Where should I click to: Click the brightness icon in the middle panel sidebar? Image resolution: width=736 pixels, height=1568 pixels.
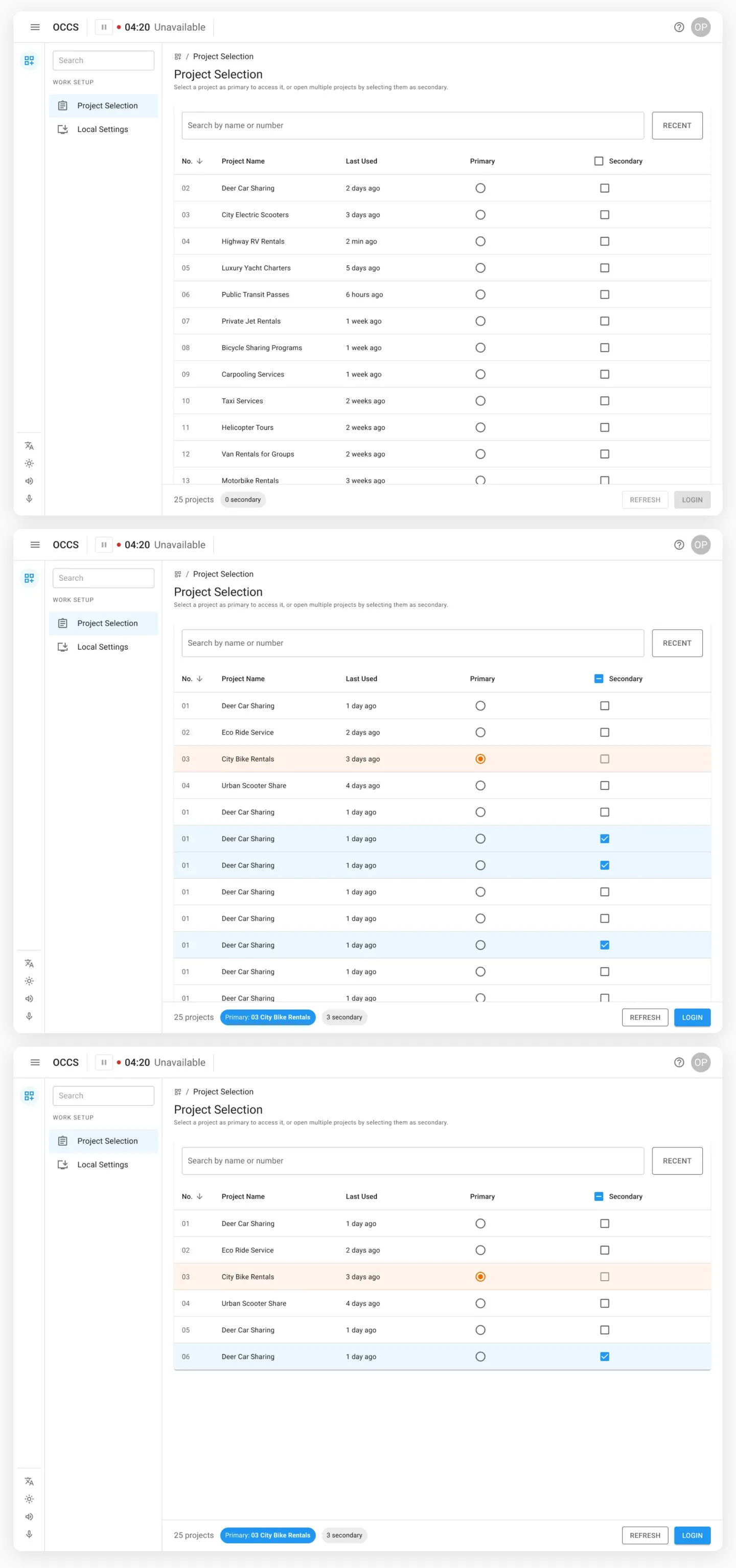[x=29, y=981]
